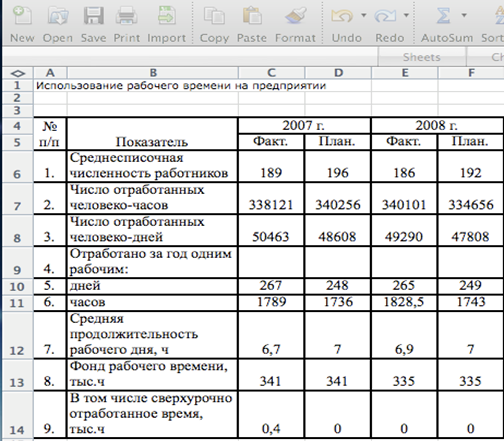The height and width of the screenshot is (441, 504).
Task: Click the Redo arrow icon
Action: pyautogui.click(x=385, y=15)
